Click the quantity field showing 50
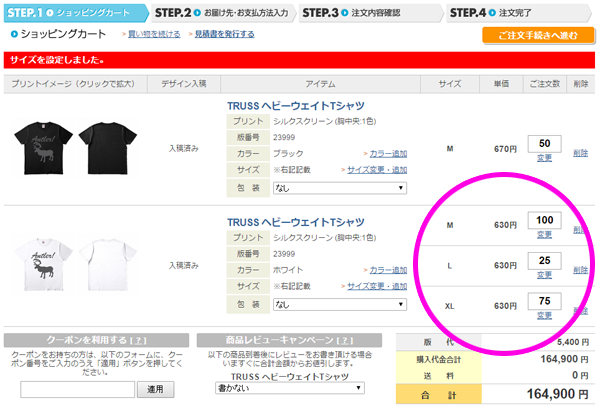The width and height of the screenshot is (600, 406). coord(545,143)
